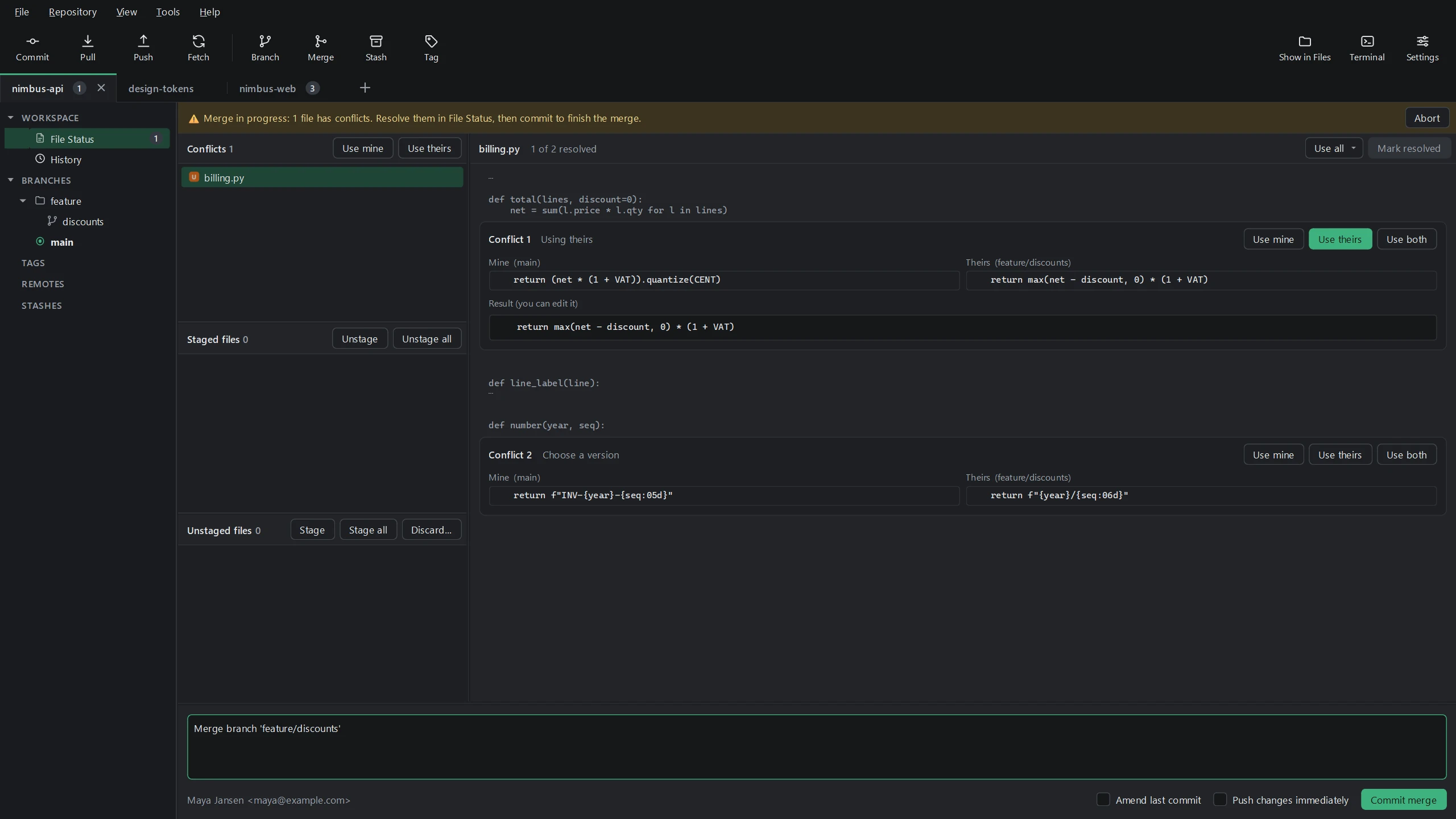Abort the merge in progress
1456x819 pixels.
pos(1427,118)
